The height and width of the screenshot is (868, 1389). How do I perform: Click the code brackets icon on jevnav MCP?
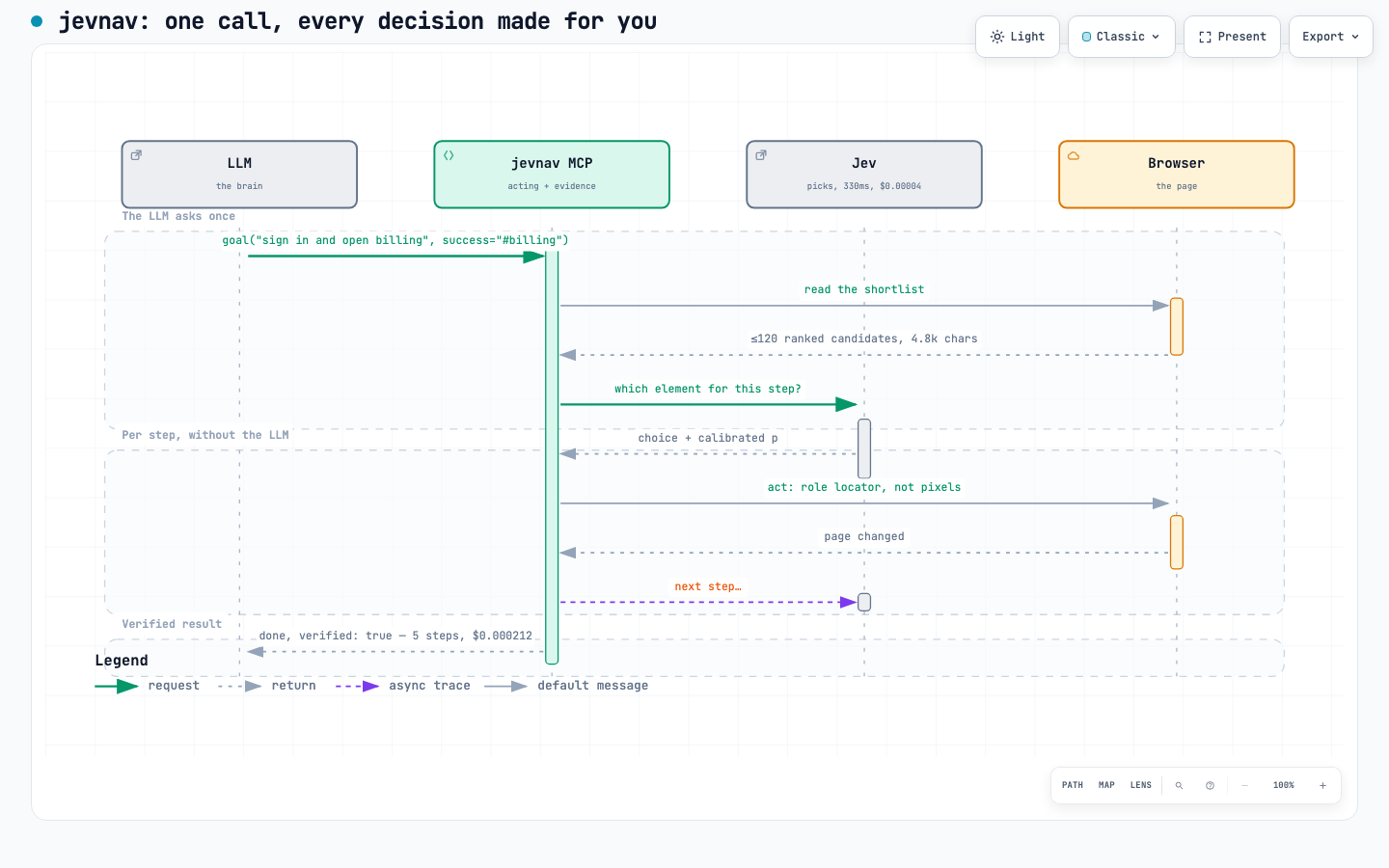(x=449, y=154)
